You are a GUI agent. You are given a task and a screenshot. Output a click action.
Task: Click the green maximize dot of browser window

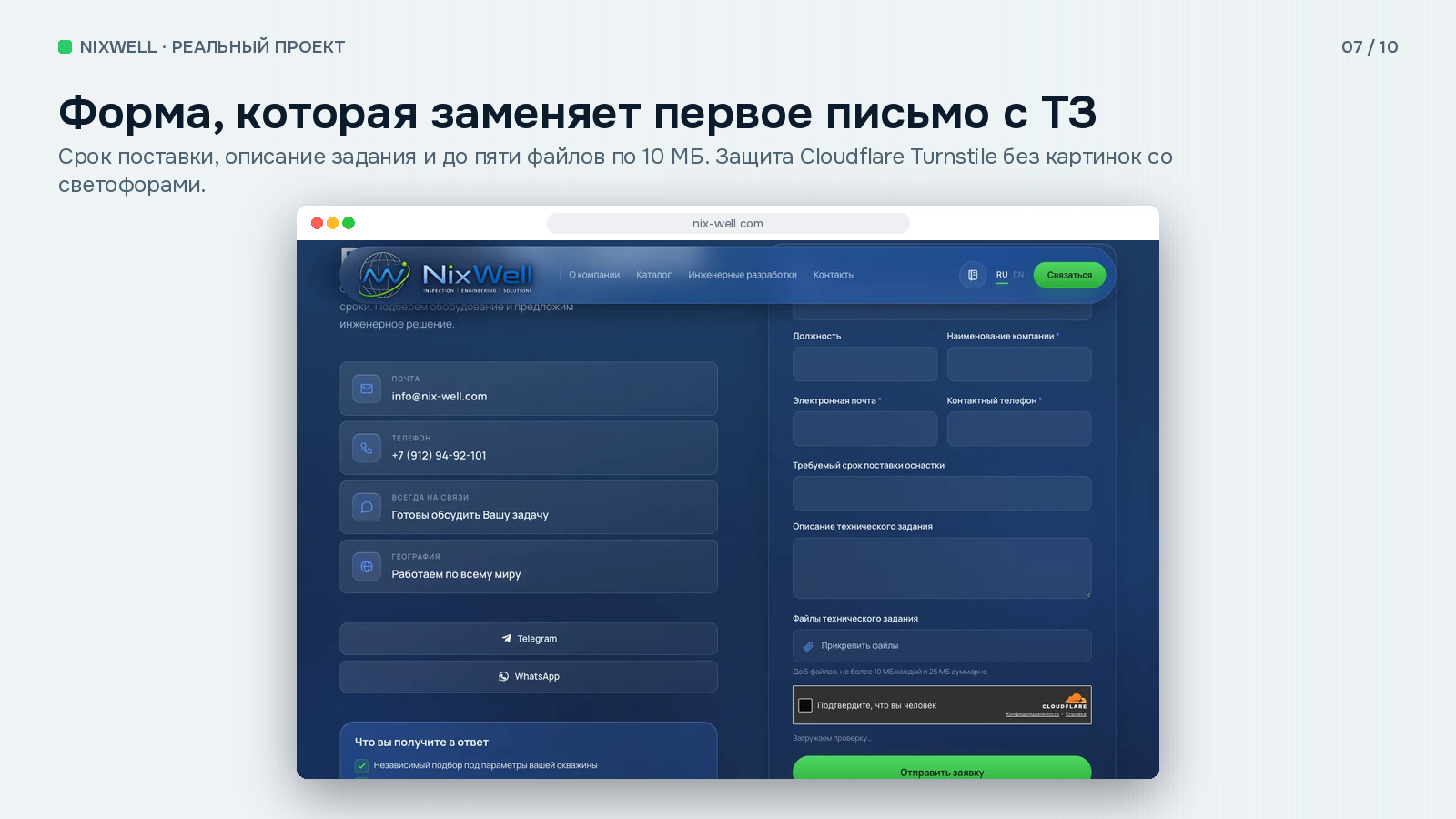tap(349, 223)
